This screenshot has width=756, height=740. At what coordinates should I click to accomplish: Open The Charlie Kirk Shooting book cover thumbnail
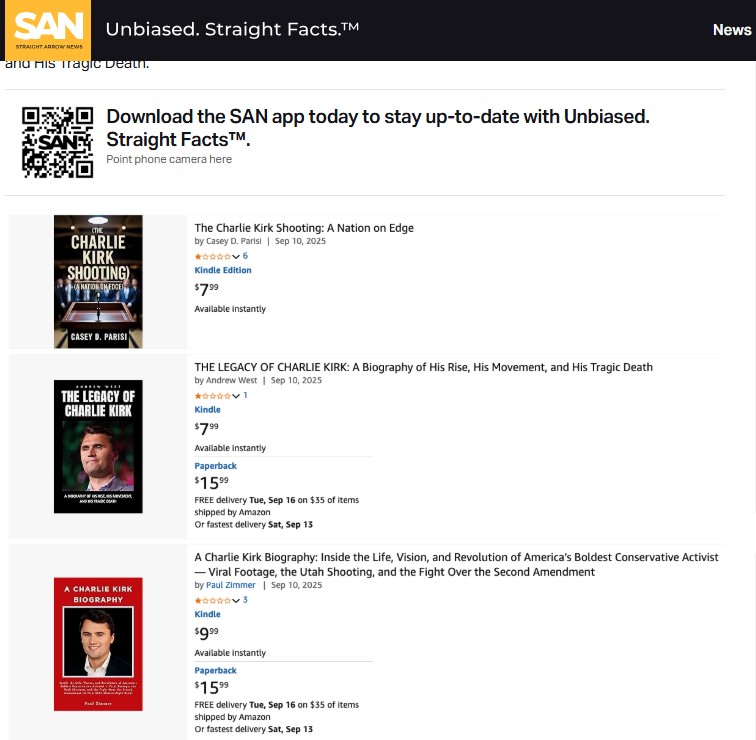pos(98,281)
